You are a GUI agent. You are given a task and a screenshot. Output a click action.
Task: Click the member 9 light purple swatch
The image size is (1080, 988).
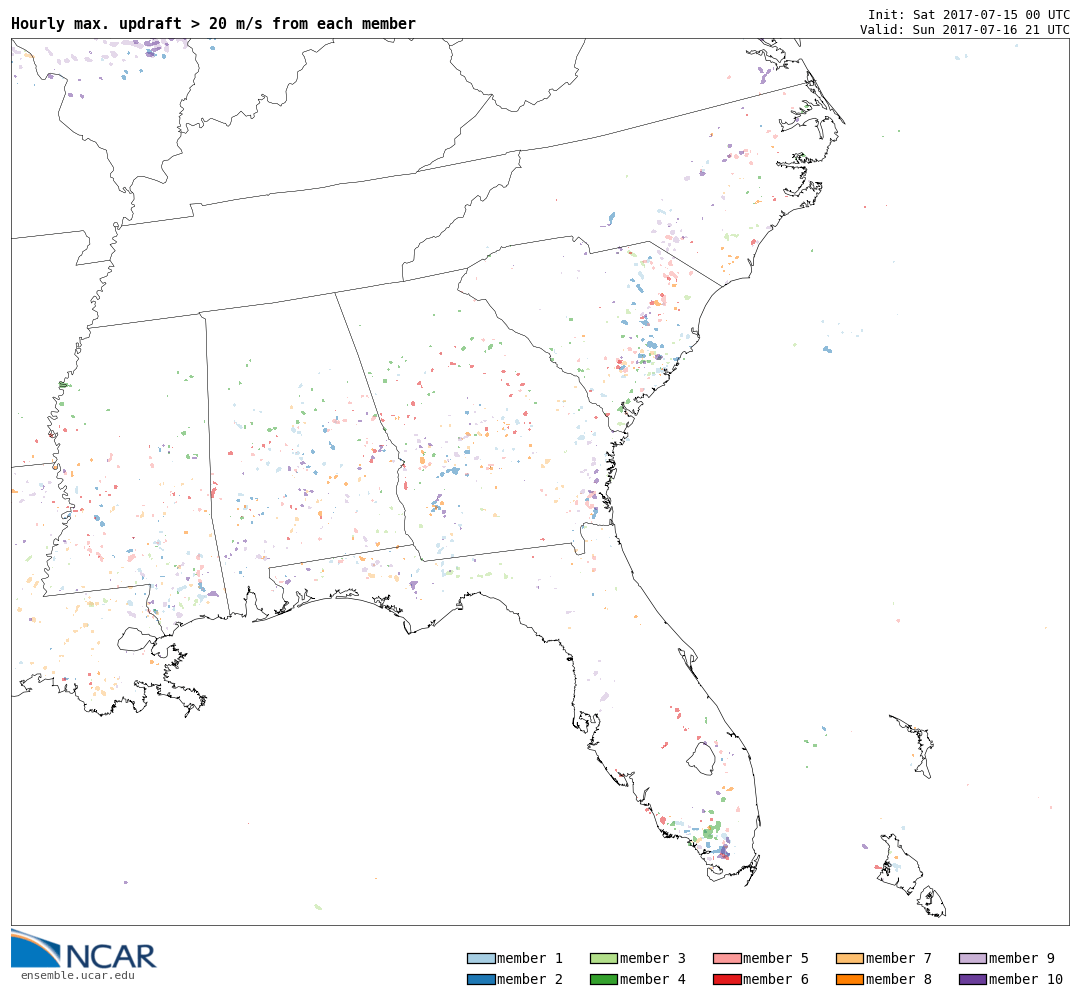coord(973,958)
